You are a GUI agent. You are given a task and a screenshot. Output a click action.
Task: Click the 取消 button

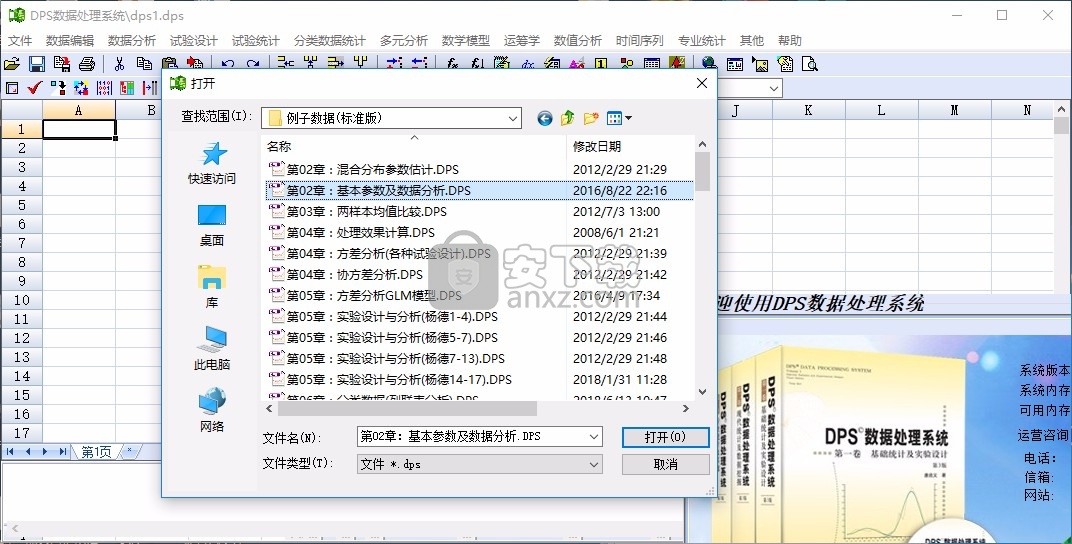tap(665, 465)
